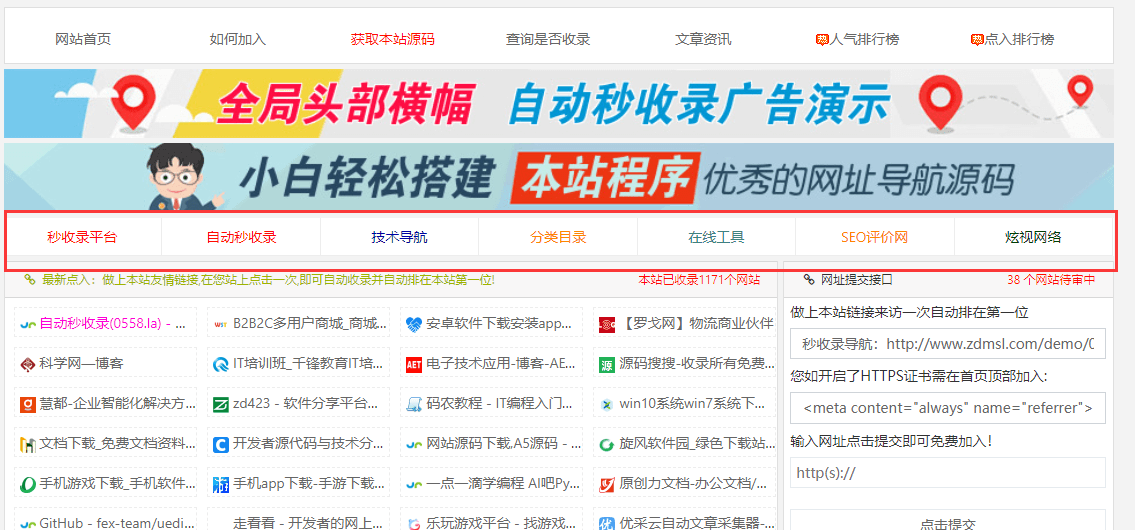
Task: Click the http(s):// URL input field
Action: click(x=947, y=472)
